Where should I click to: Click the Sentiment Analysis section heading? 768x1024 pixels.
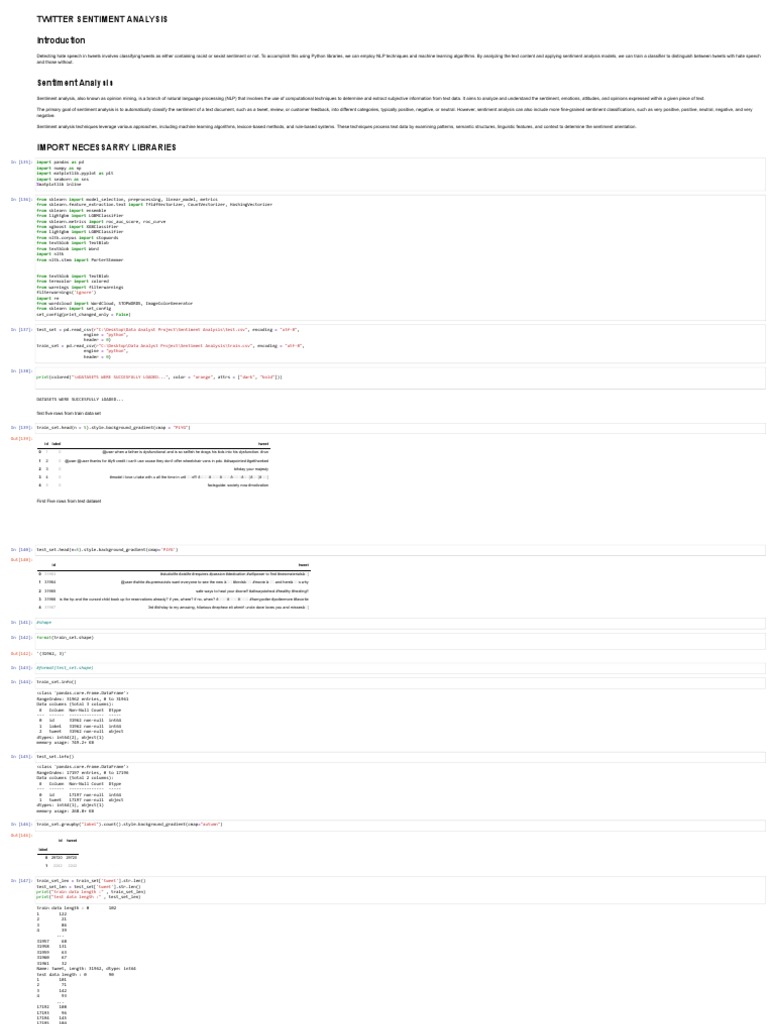pyautogui.click(x=75, y=83)
